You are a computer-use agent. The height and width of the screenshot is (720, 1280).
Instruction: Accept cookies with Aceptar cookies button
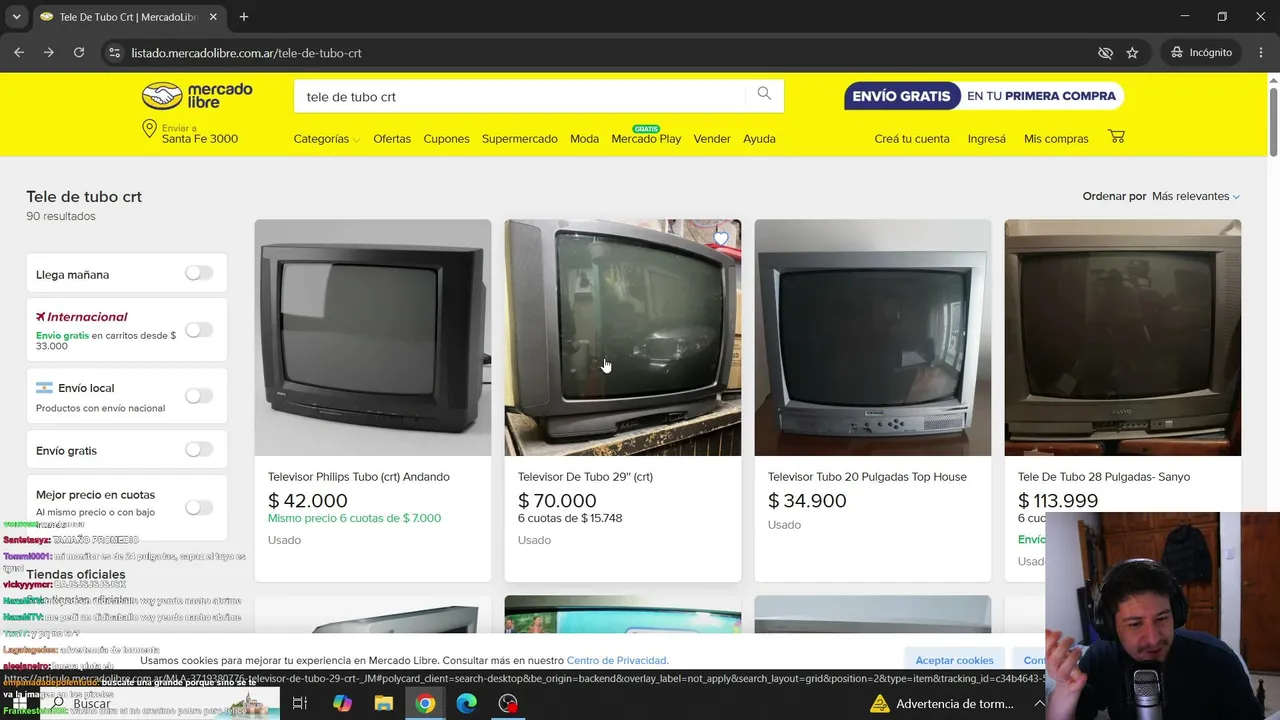click(x=955, y=660)
